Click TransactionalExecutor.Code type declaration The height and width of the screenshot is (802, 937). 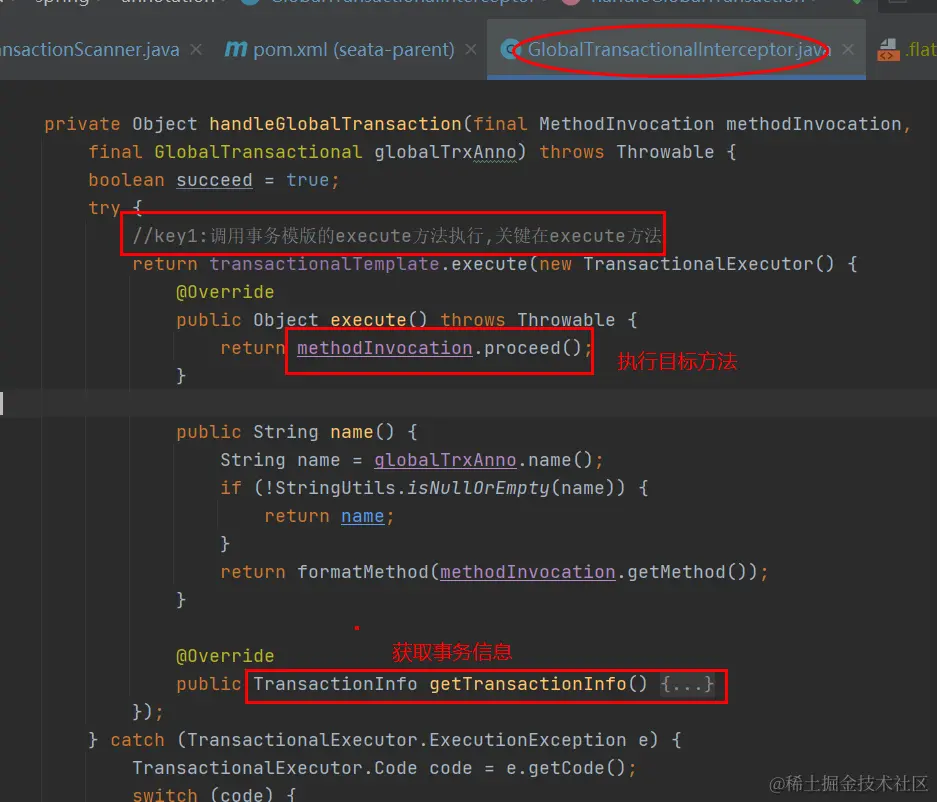tap(275, 768)
